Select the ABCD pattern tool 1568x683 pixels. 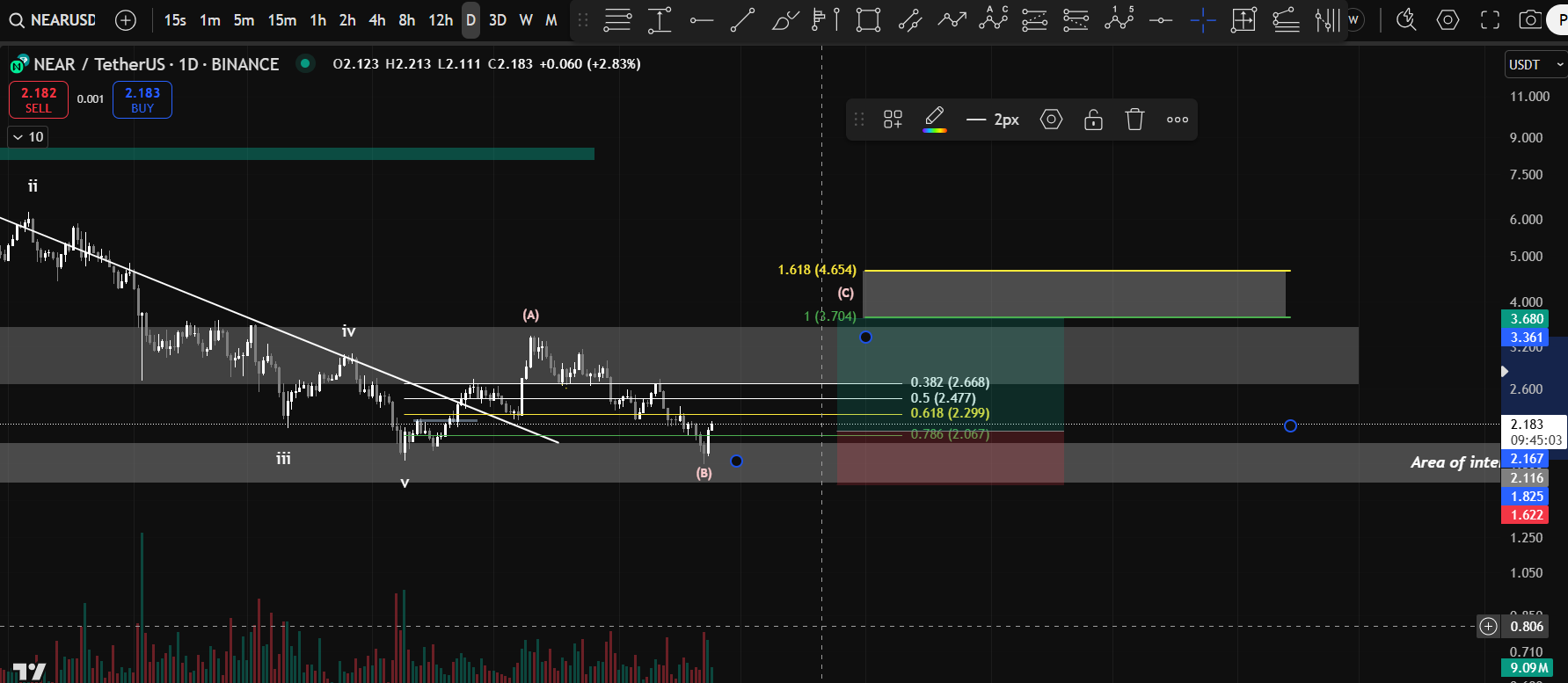[994, 18]
